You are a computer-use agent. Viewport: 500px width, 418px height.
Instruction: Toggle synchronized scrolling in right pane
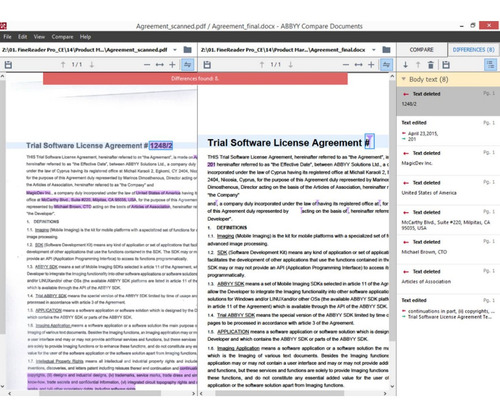click(386, 65)
